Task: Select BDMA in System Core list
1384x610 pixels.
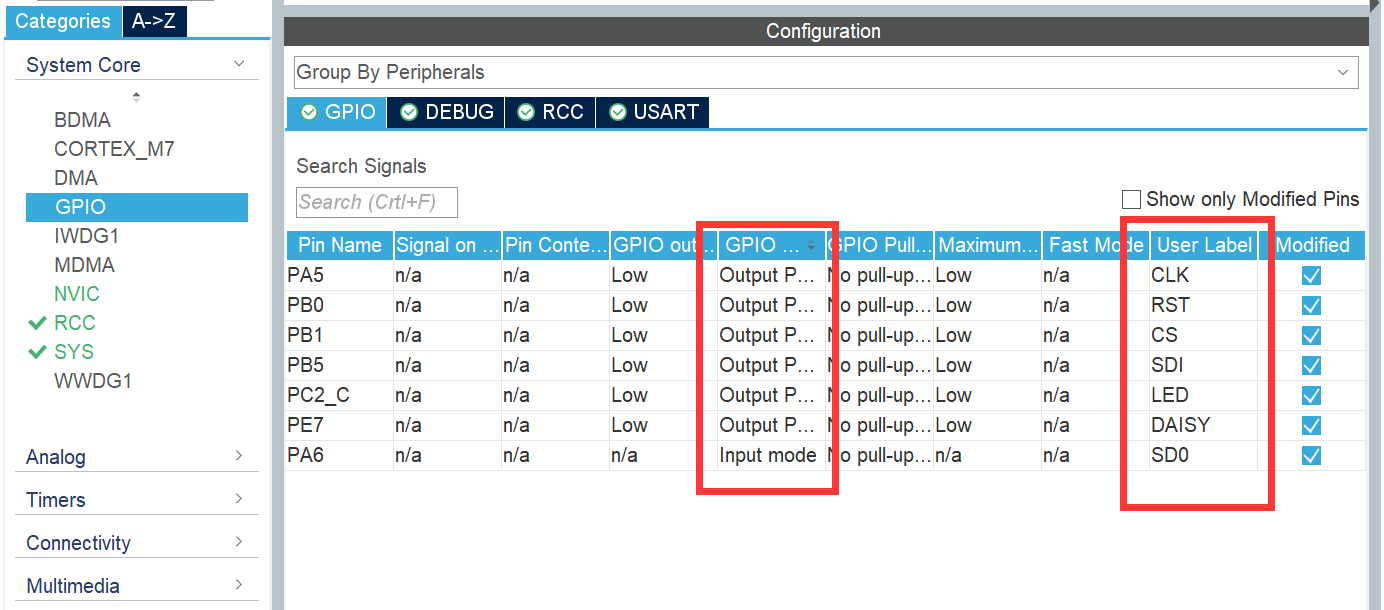Action: coord(82,120)
